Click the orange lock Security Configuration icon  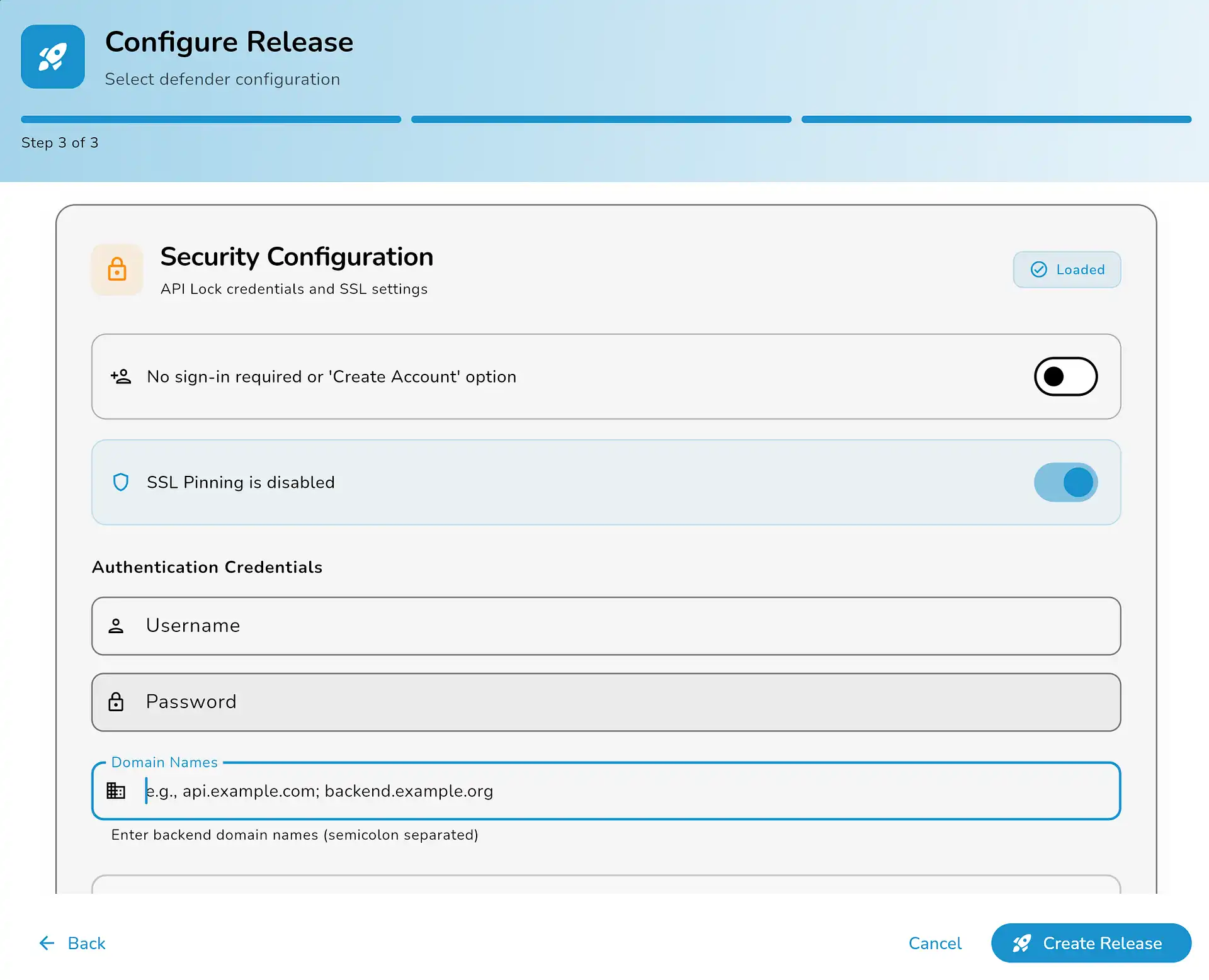[117, 269]
